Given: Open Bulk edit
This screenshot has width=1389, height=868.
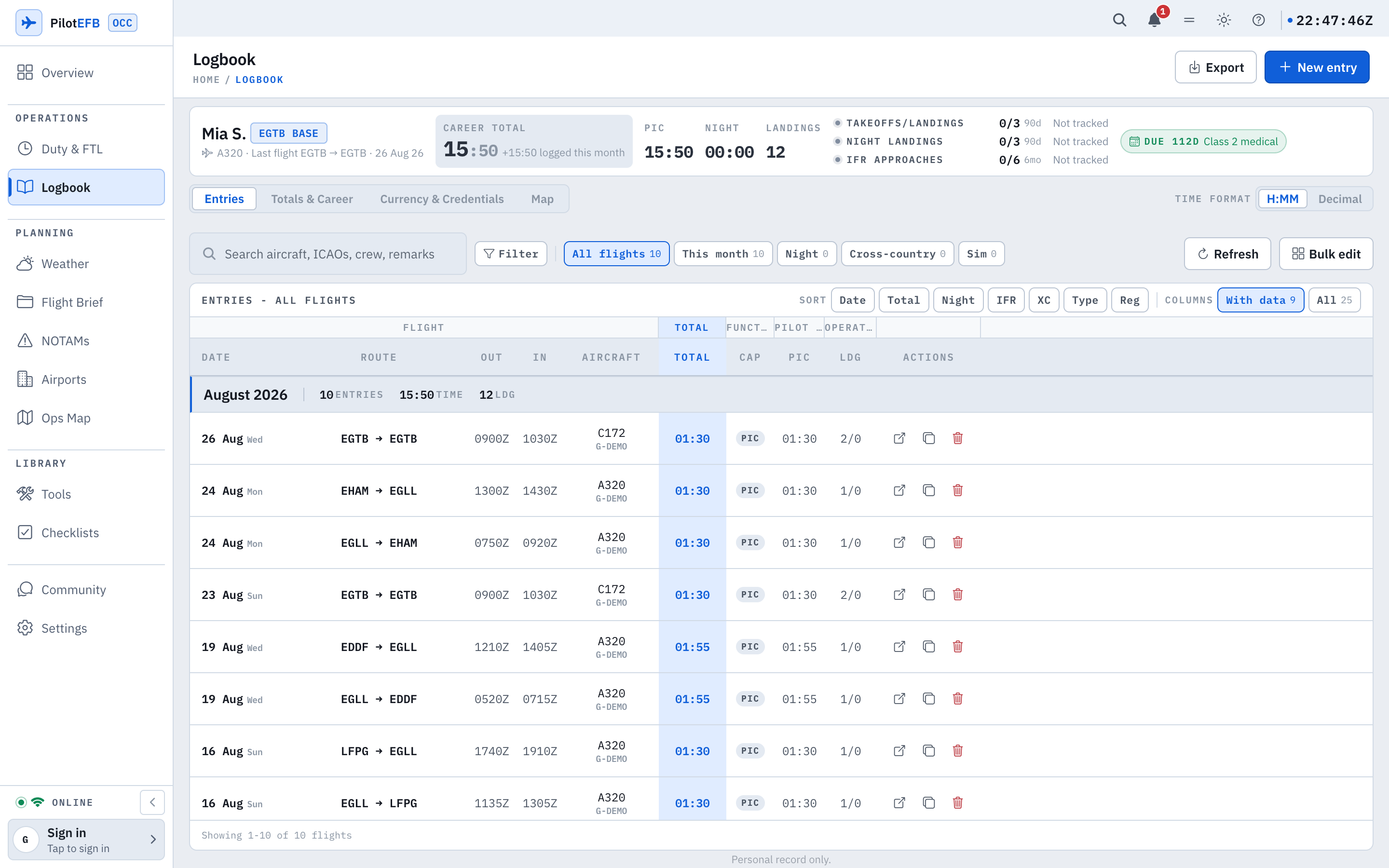Looking at the screenshot, I should 1326,254.
